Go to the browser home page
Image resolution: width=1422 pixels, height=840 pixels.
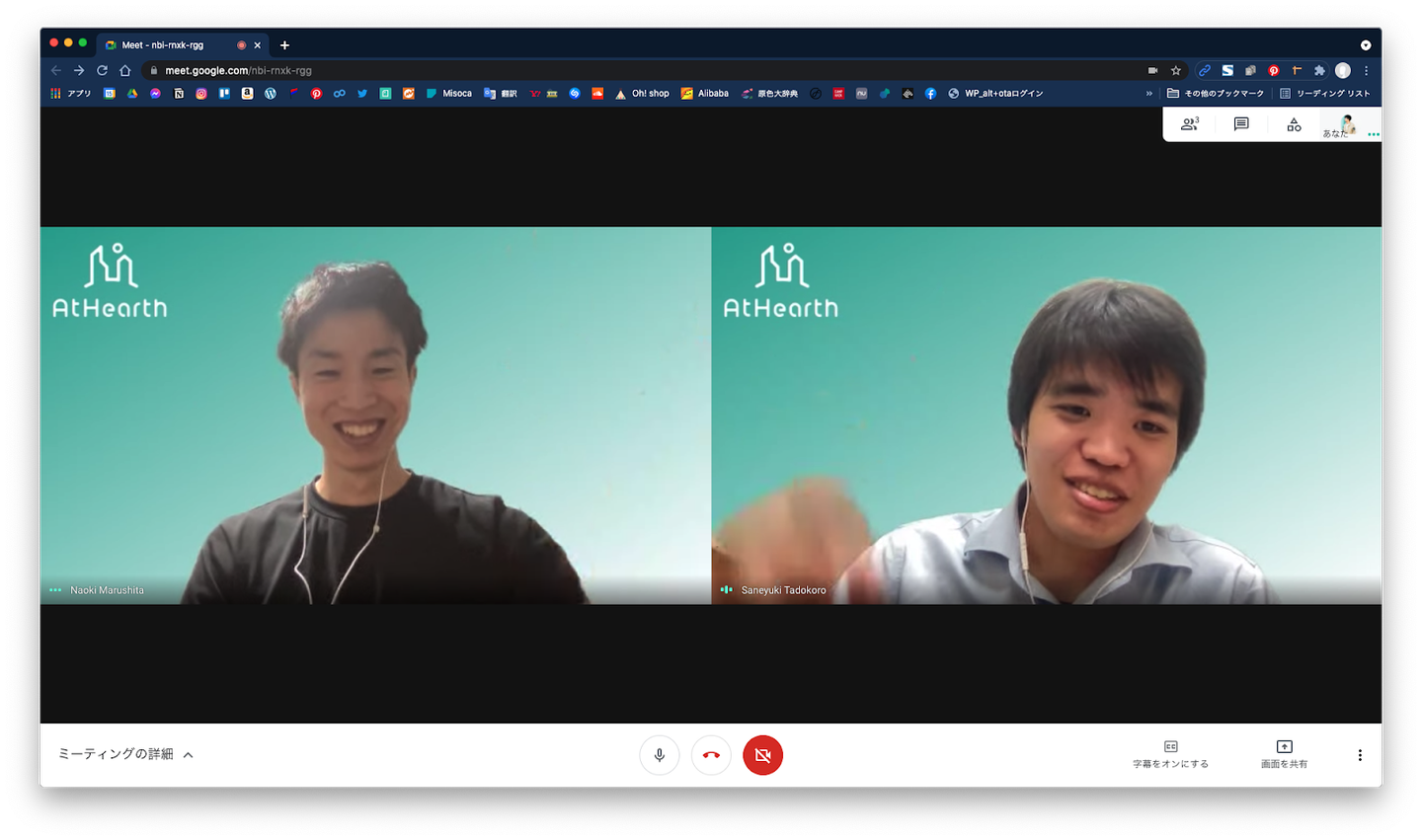click(x=125, y=70)
